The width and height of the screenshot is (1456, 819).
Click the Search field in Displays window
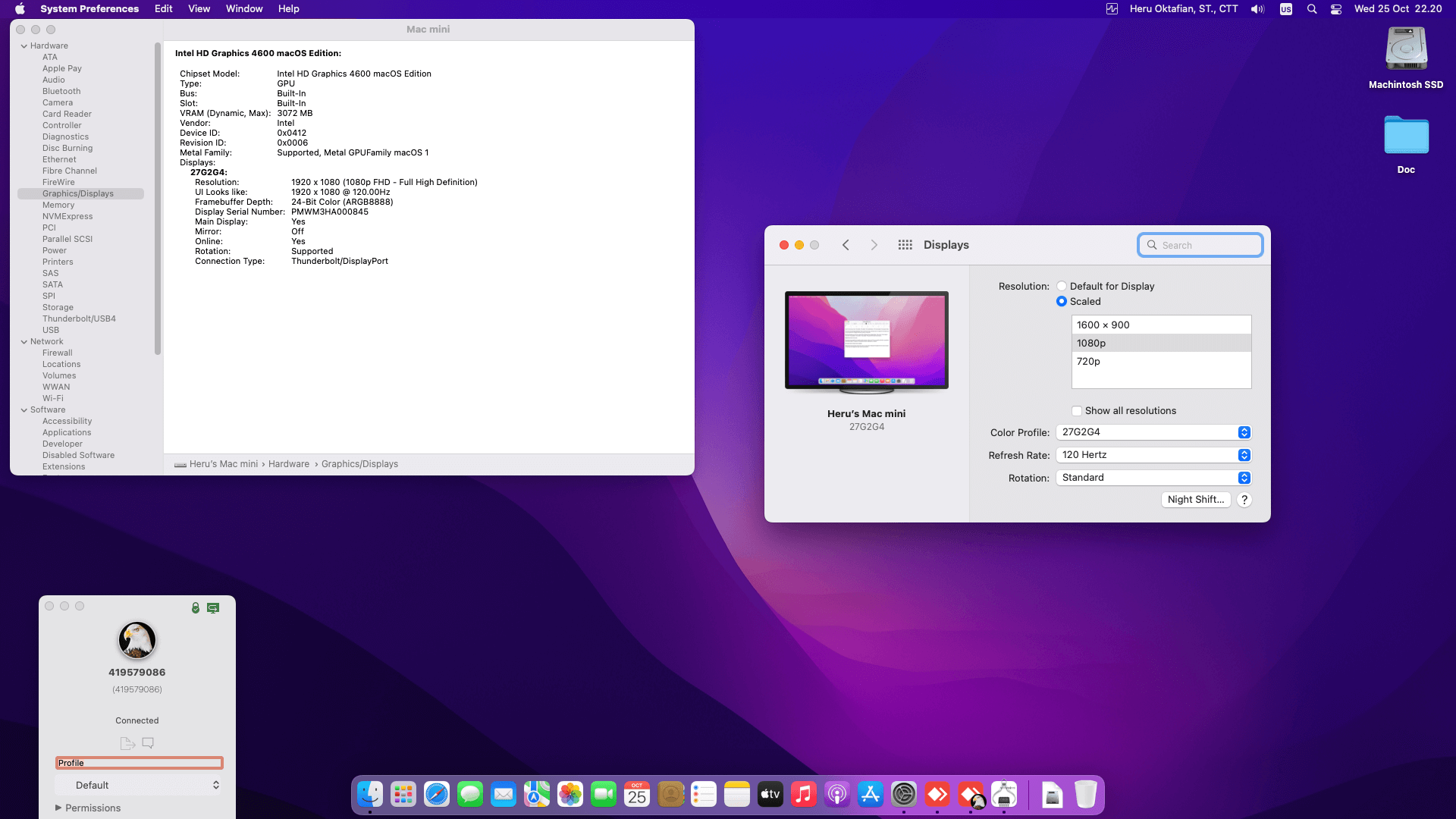click(x=1200, y=245)
